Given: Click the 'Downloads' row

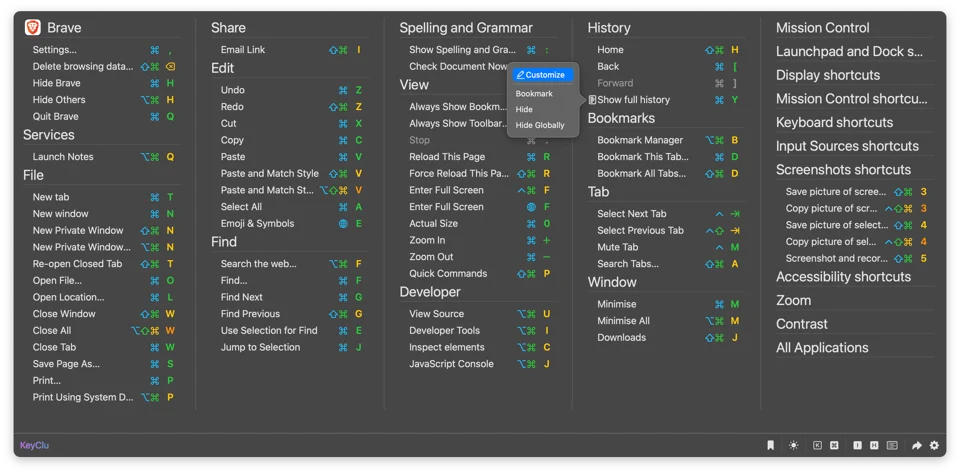Looking at the screenshot, I should 668,338.
